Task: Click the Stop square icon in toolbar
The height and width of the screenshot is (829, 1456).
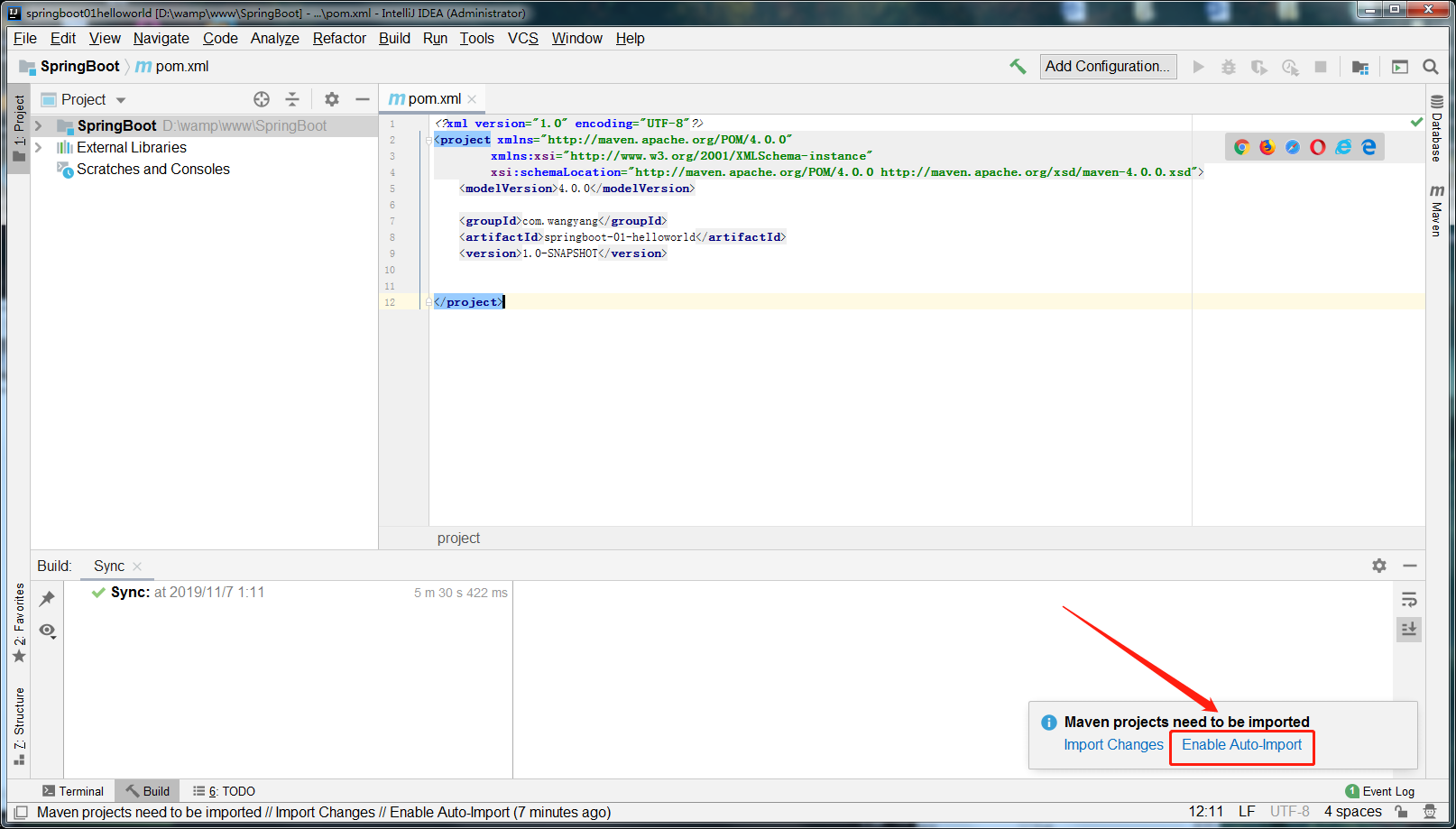Action: [x=1321, y=67]
